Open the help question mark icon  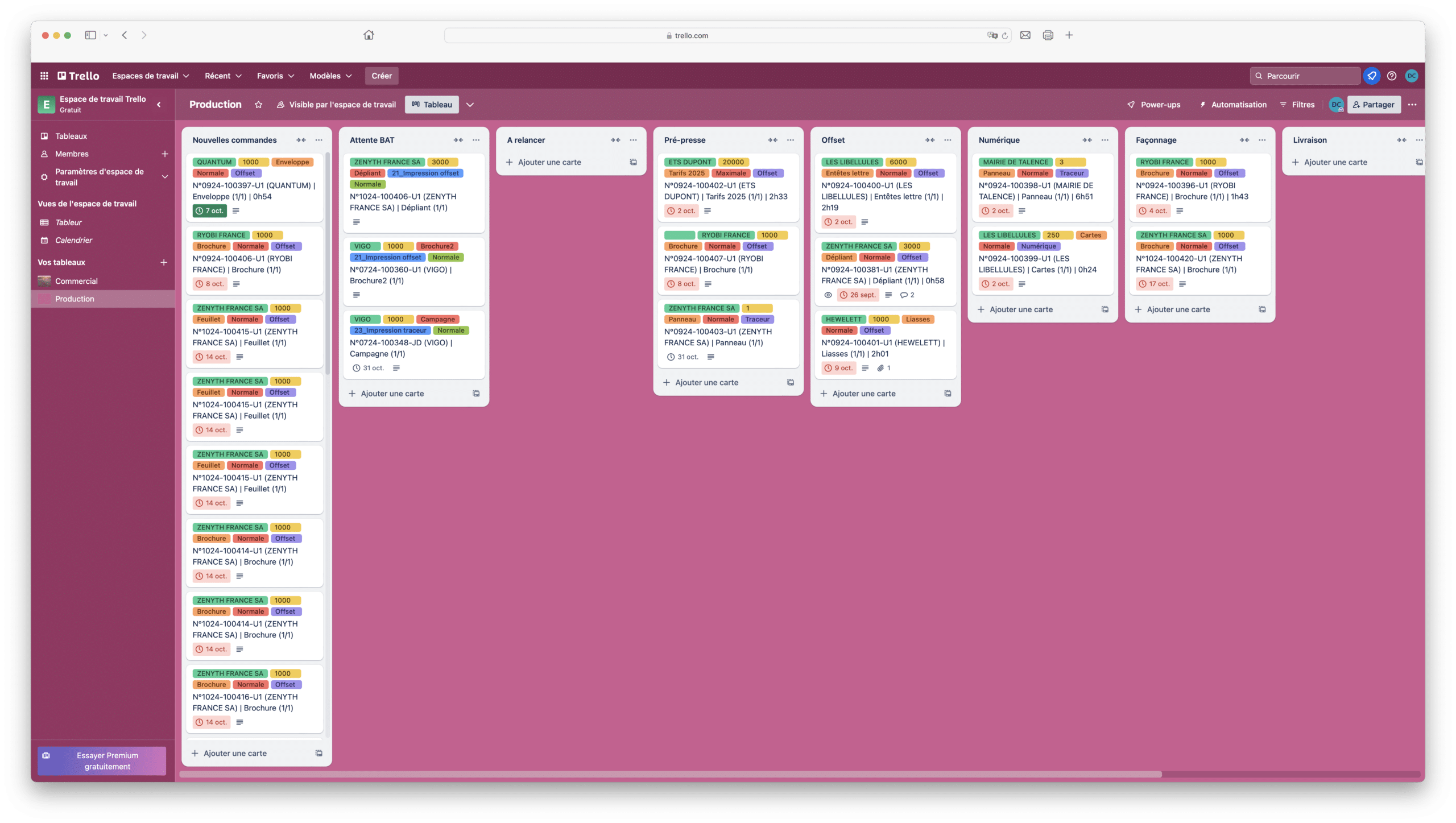[x=1391, y=76]
